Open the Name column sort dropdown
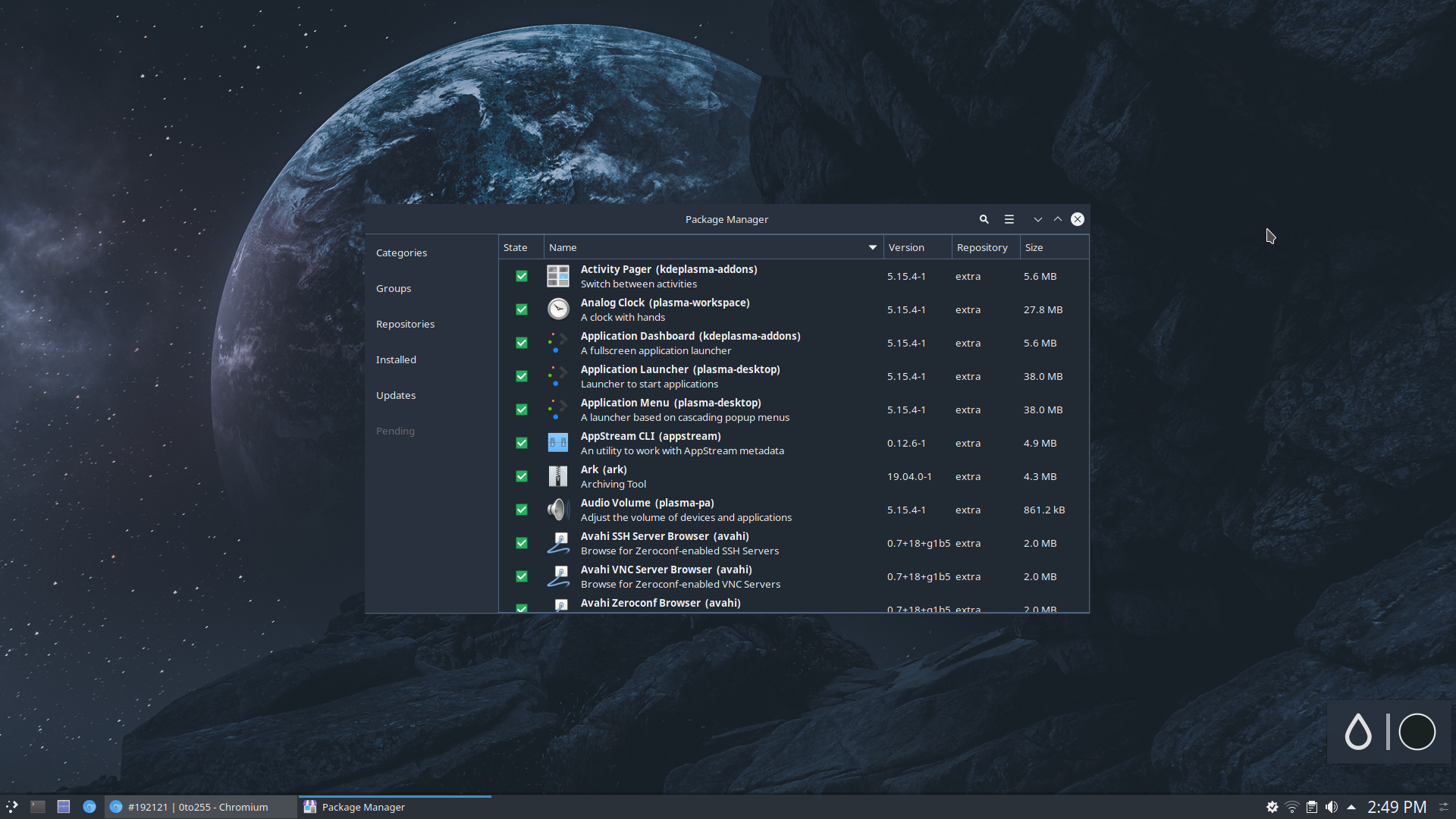This screenshot has height=819, width=1456. point(872,247)
